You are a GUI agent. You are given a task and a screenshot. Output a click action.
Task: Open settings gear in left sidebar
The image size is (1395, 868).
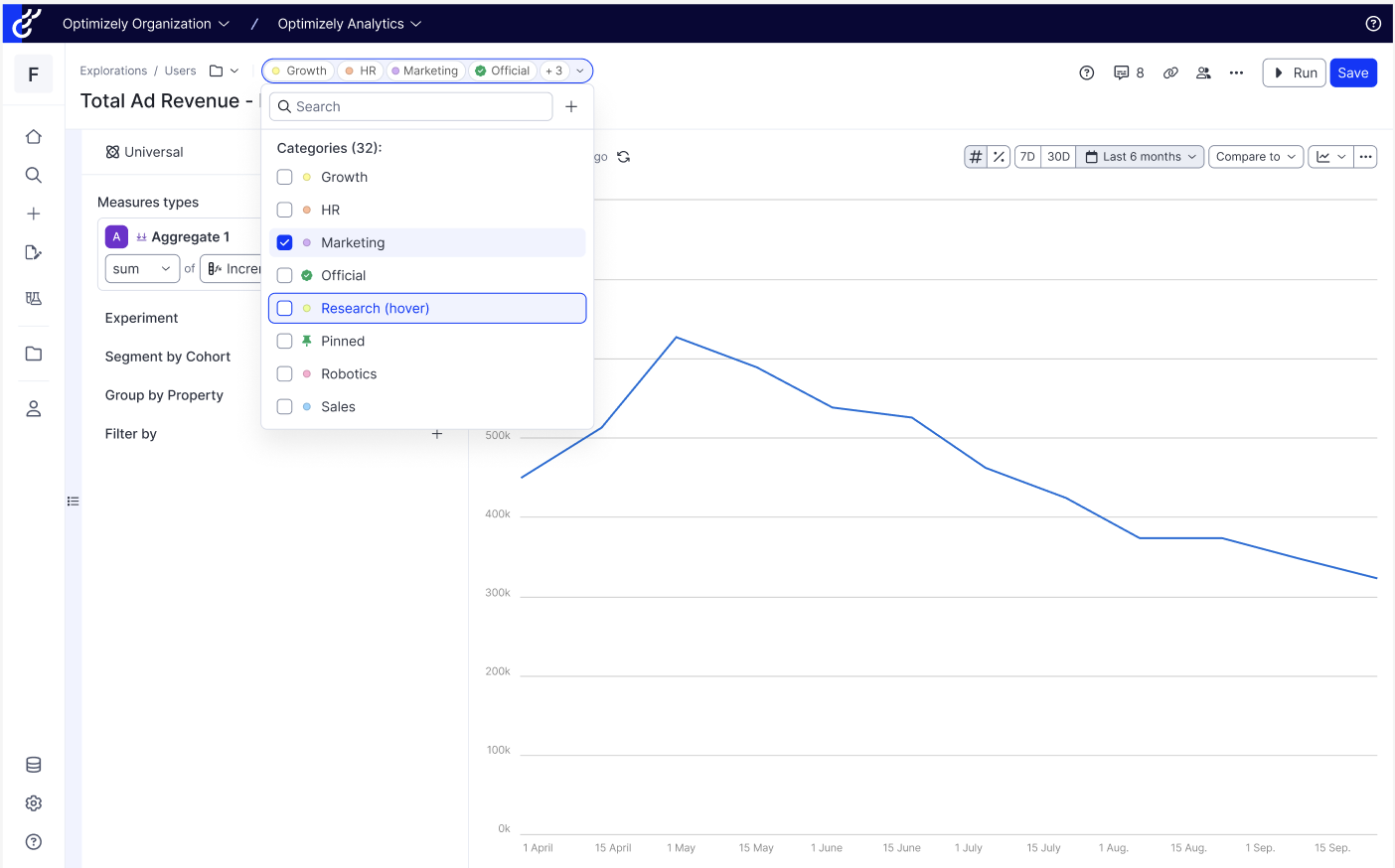33,803
